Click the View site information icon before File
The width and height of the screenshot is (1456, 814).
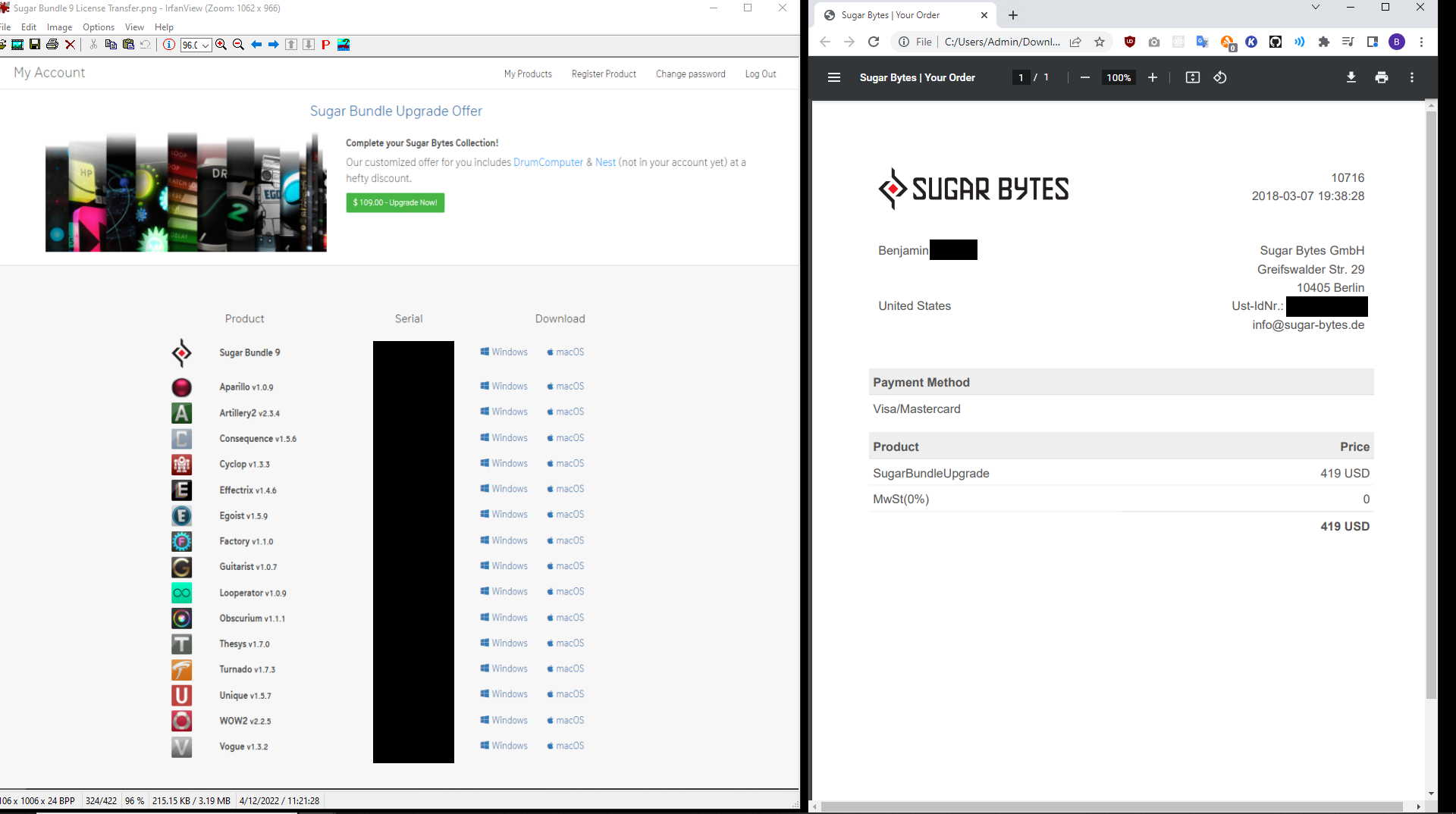click(x=904, y=42)
